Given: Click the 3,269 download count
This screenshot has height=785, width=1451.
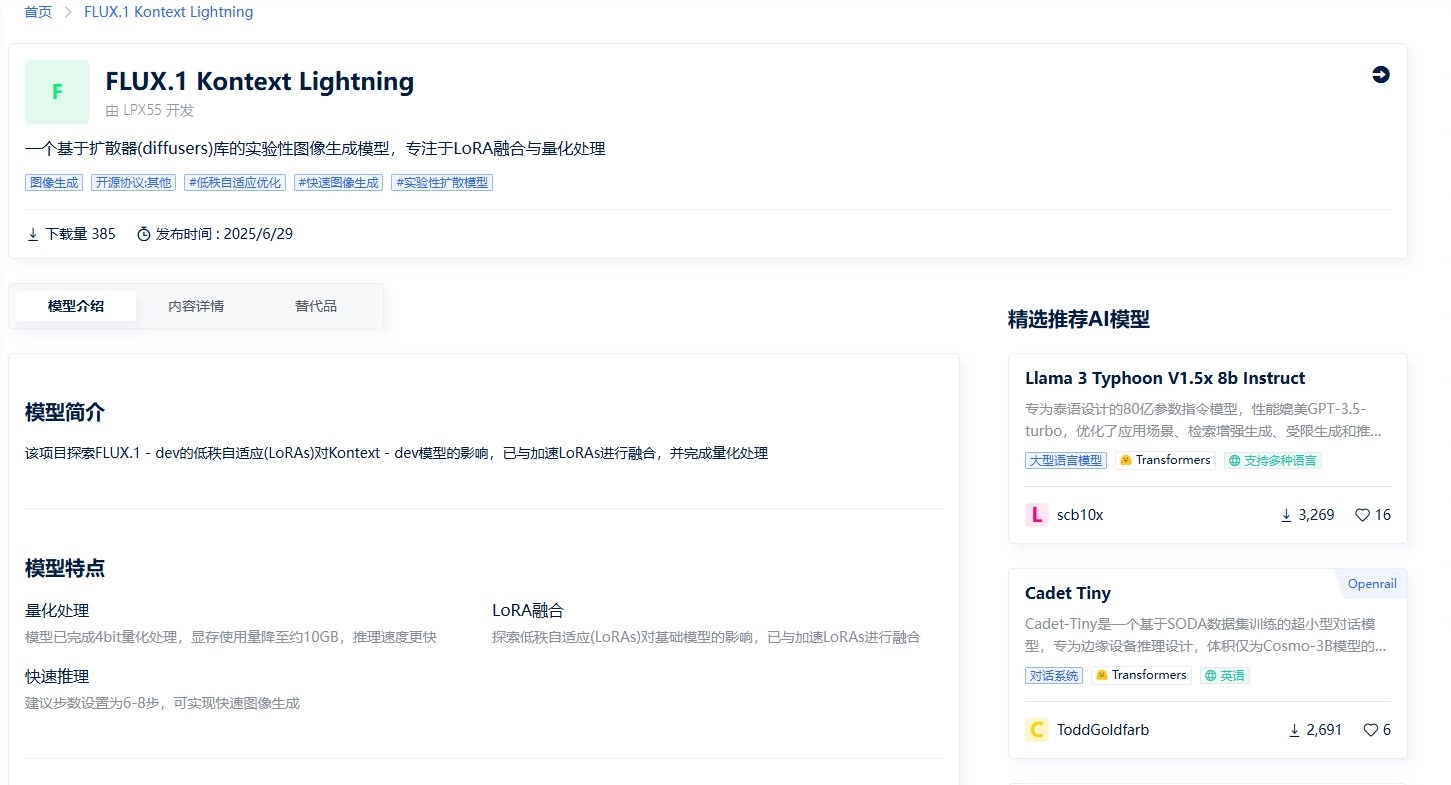Looking at the screenshot, I should click(x=1316, y=515).
